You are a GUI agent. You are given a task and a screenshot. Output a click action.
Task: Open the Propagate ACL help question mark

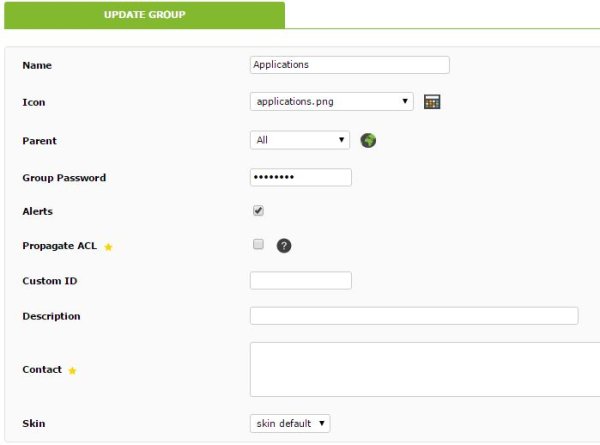[284, 246]
